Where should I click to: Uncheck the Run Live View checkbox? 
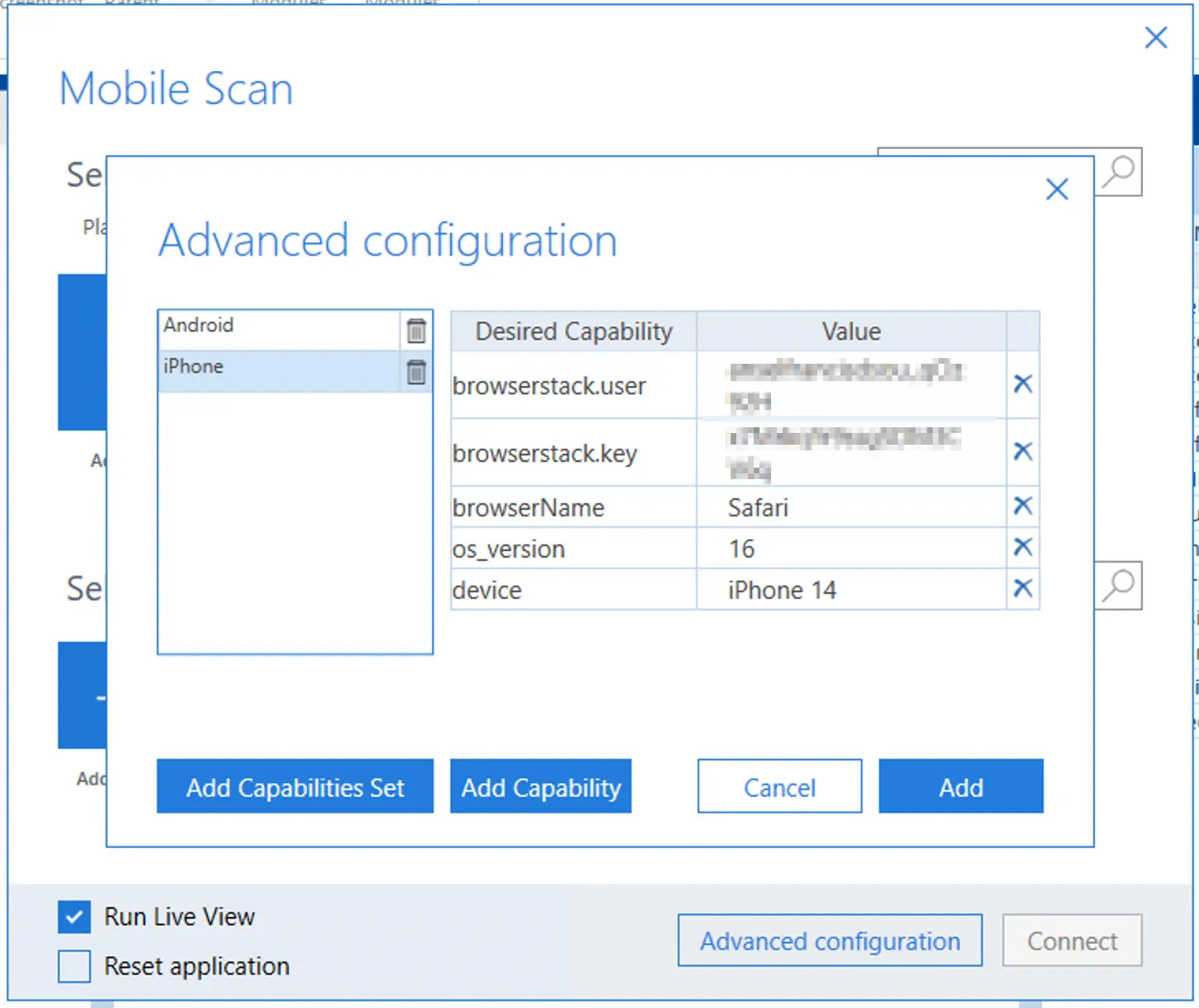74,916
